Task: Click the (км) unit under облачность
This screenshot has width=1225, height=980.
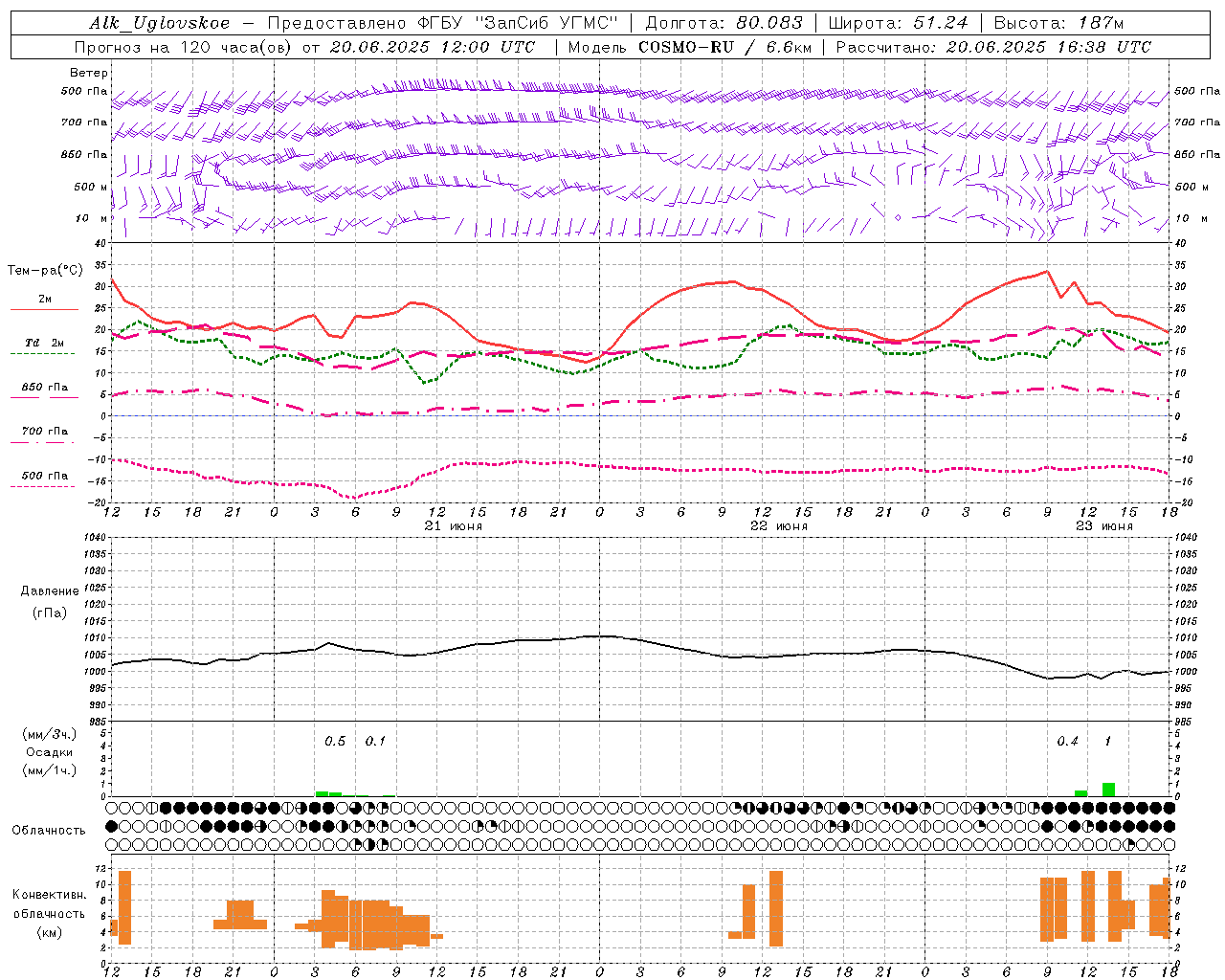Action: pyautogui.click(x=50, y=932)
